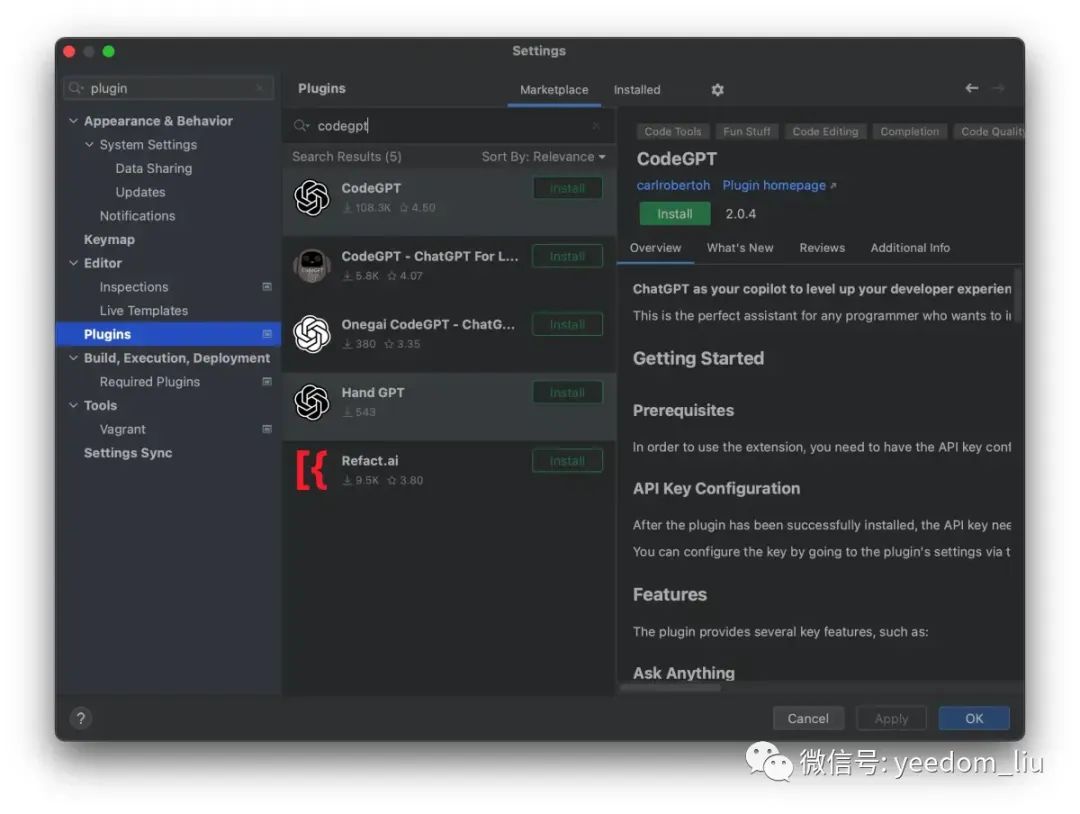
Task: Switch to the Marketplace tab
Action: tap(554, 90)
